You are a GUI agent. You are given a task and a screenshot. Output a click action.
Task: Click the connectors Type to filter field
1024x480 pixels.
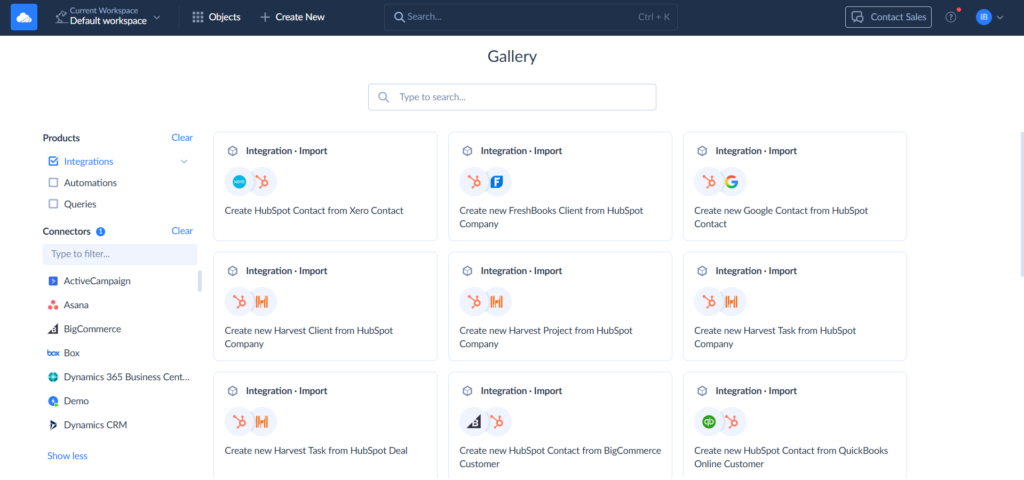120,253
